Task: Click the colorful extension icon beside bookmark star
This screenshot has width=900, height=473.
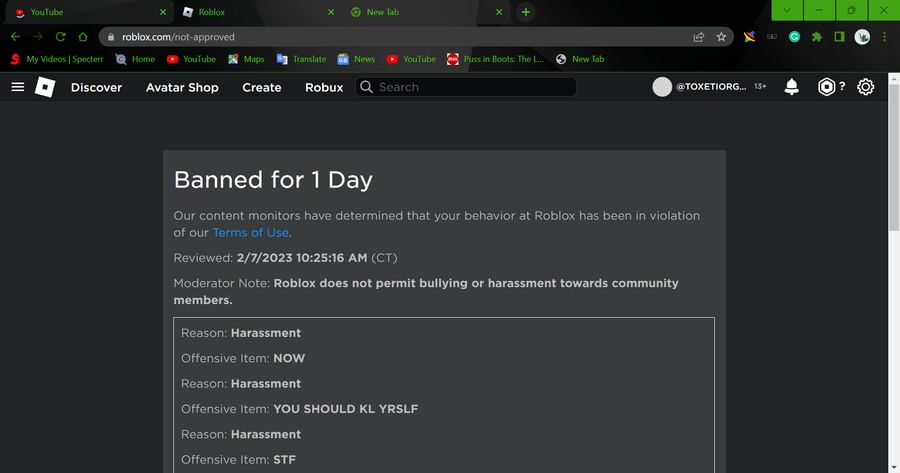Action: pyautogui.click(x=749, y=37)
